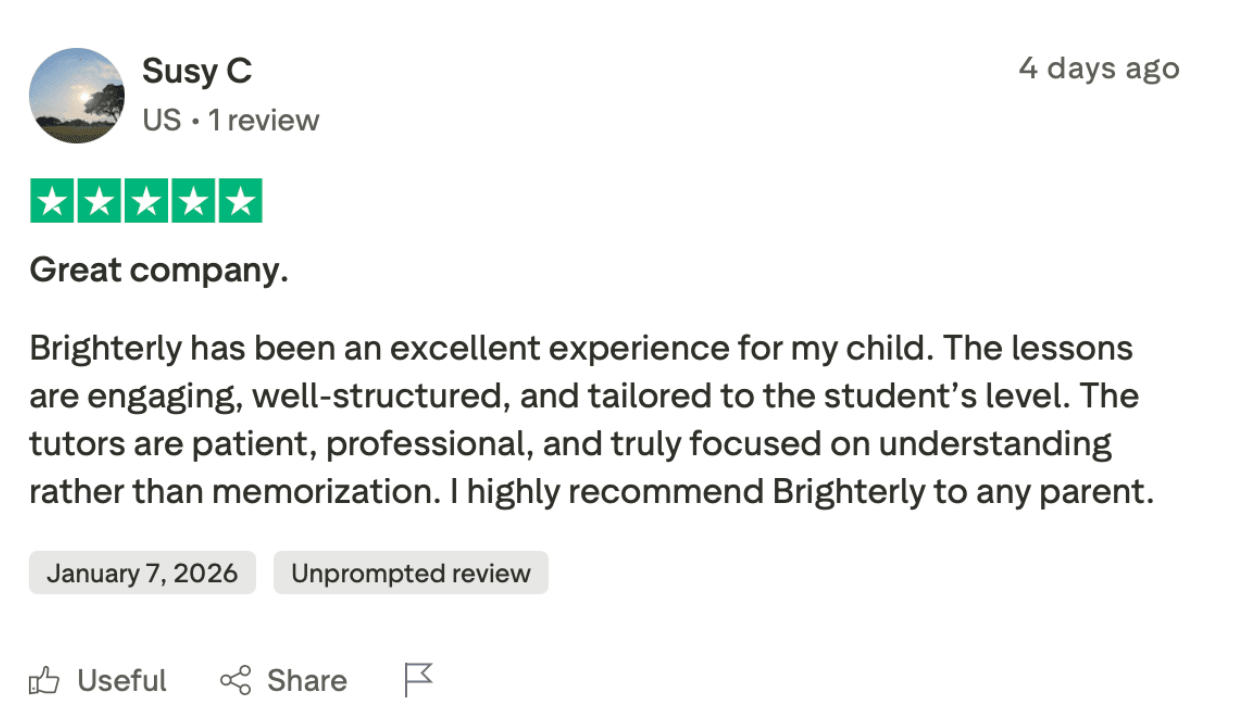
Task: Click the flag icon to report the review
Action: [x=417, y=677]
